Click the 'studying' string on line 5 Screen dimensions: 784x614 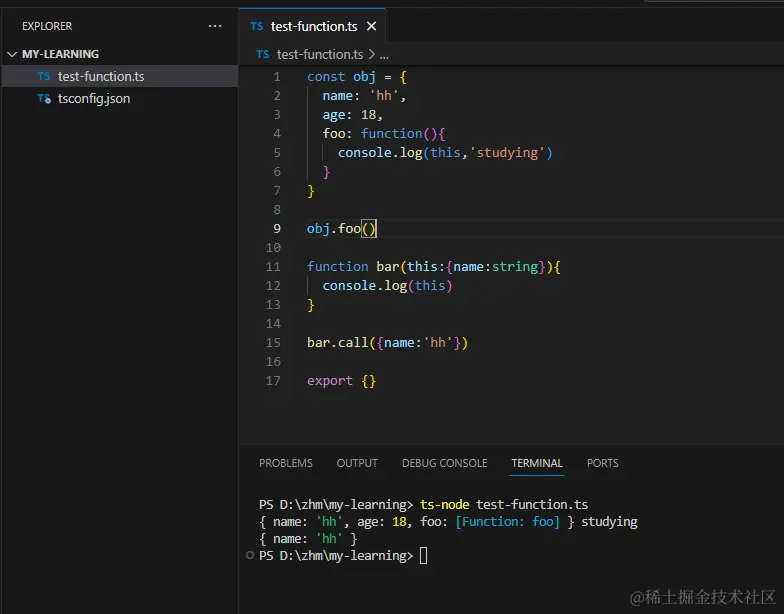click(508, 152)
